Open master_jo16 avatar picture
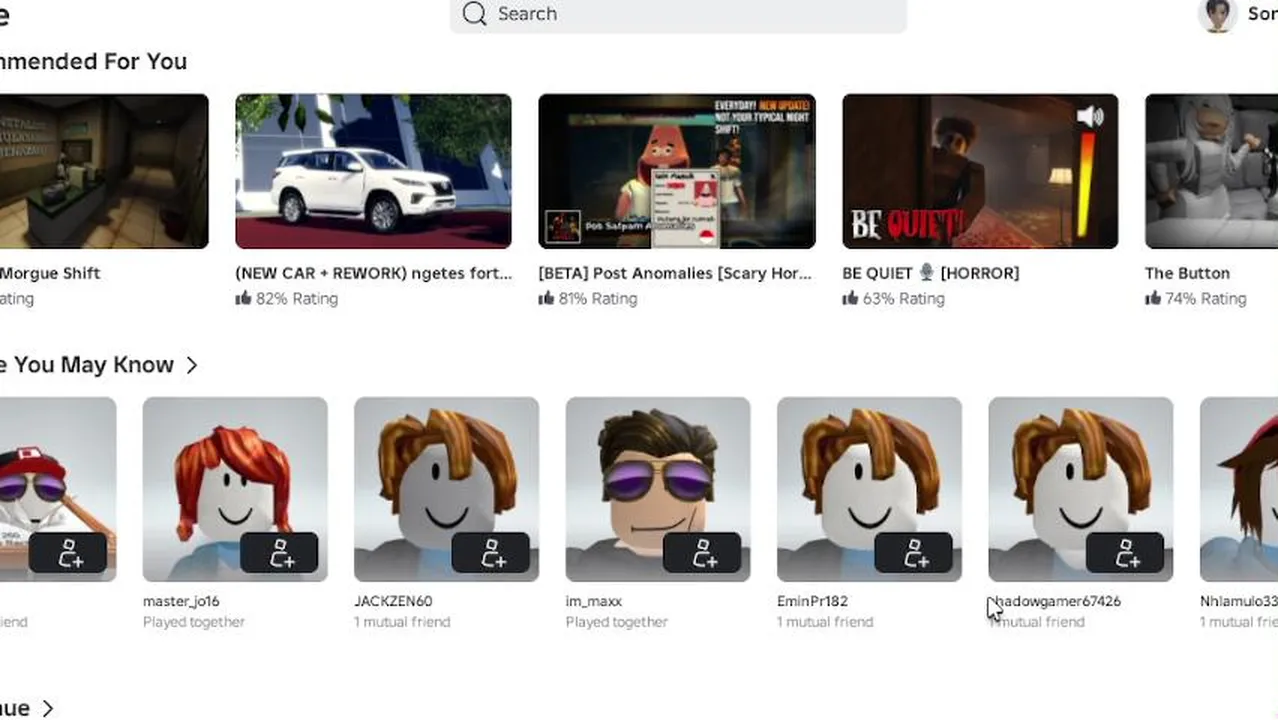The width and height of the screenshot is (1278, 720). tap(235, 489)
